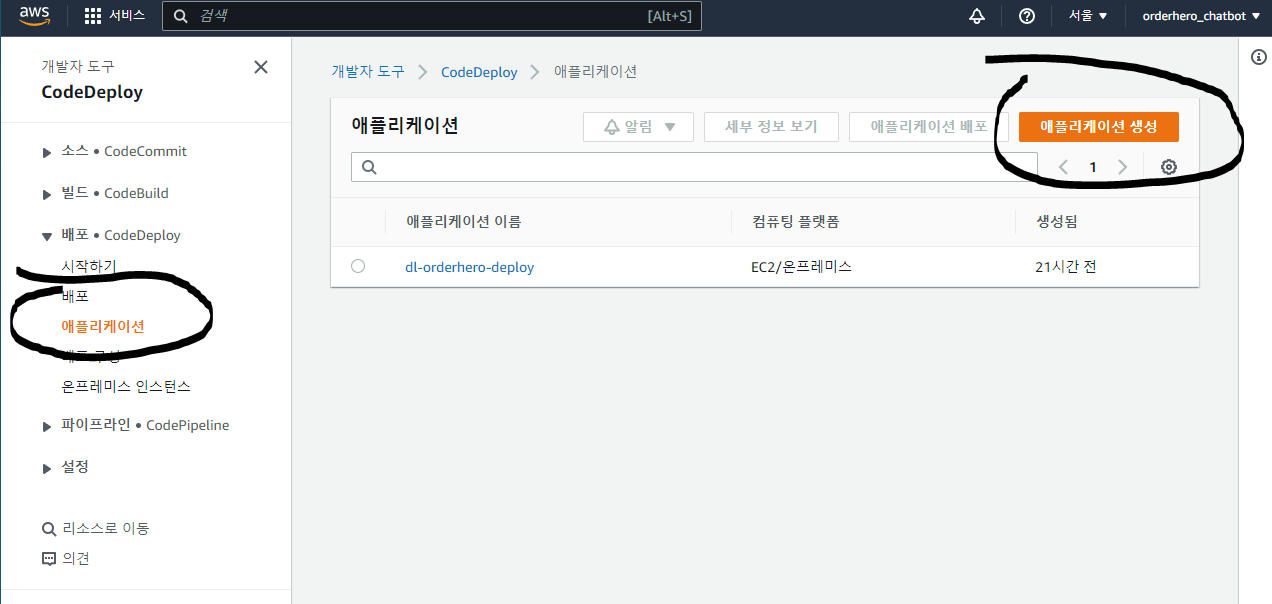1272x604 pixels.
Task: Open the orderhero_chatbot account menu
Action: coord(1200,16)
